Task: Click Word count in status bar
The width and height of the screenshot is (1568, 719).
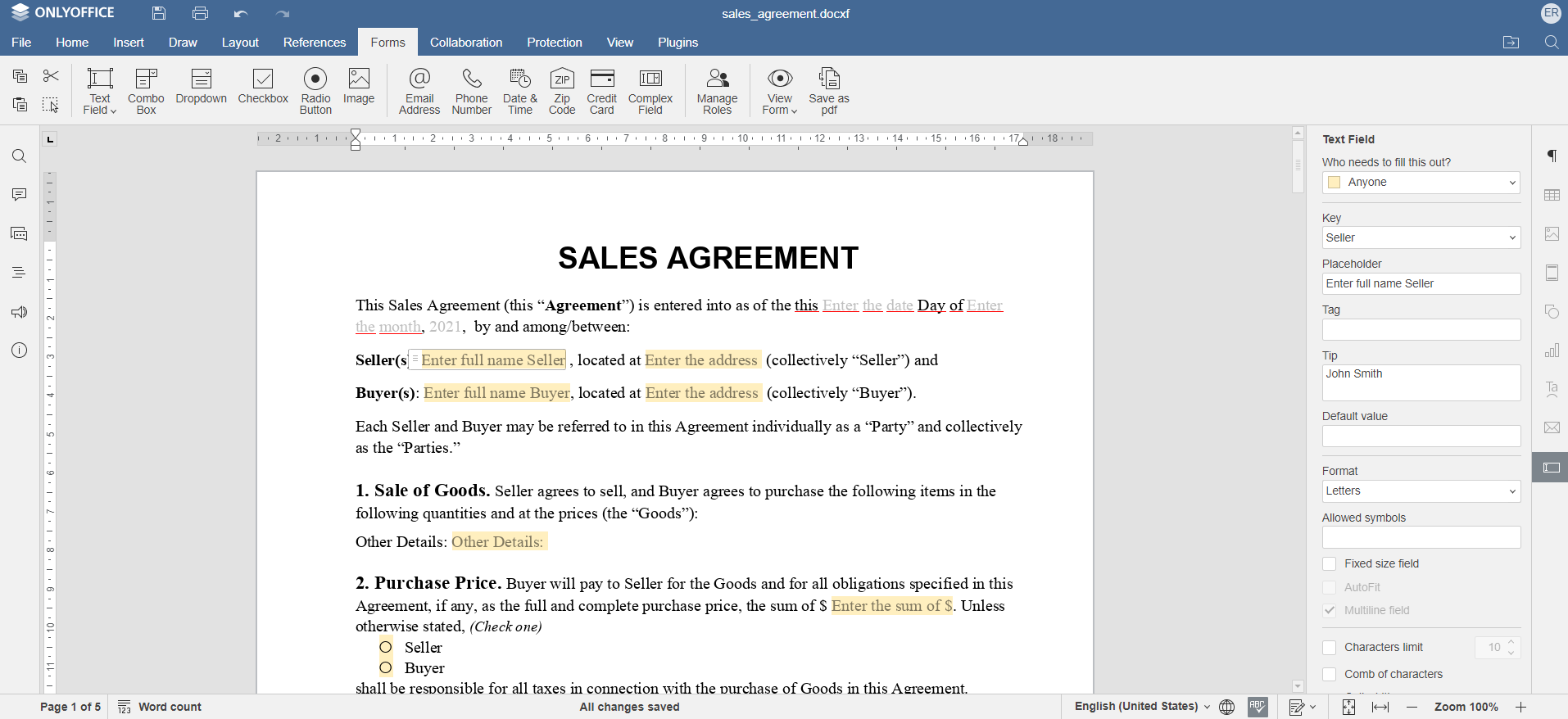Action: tap(160, 707)
